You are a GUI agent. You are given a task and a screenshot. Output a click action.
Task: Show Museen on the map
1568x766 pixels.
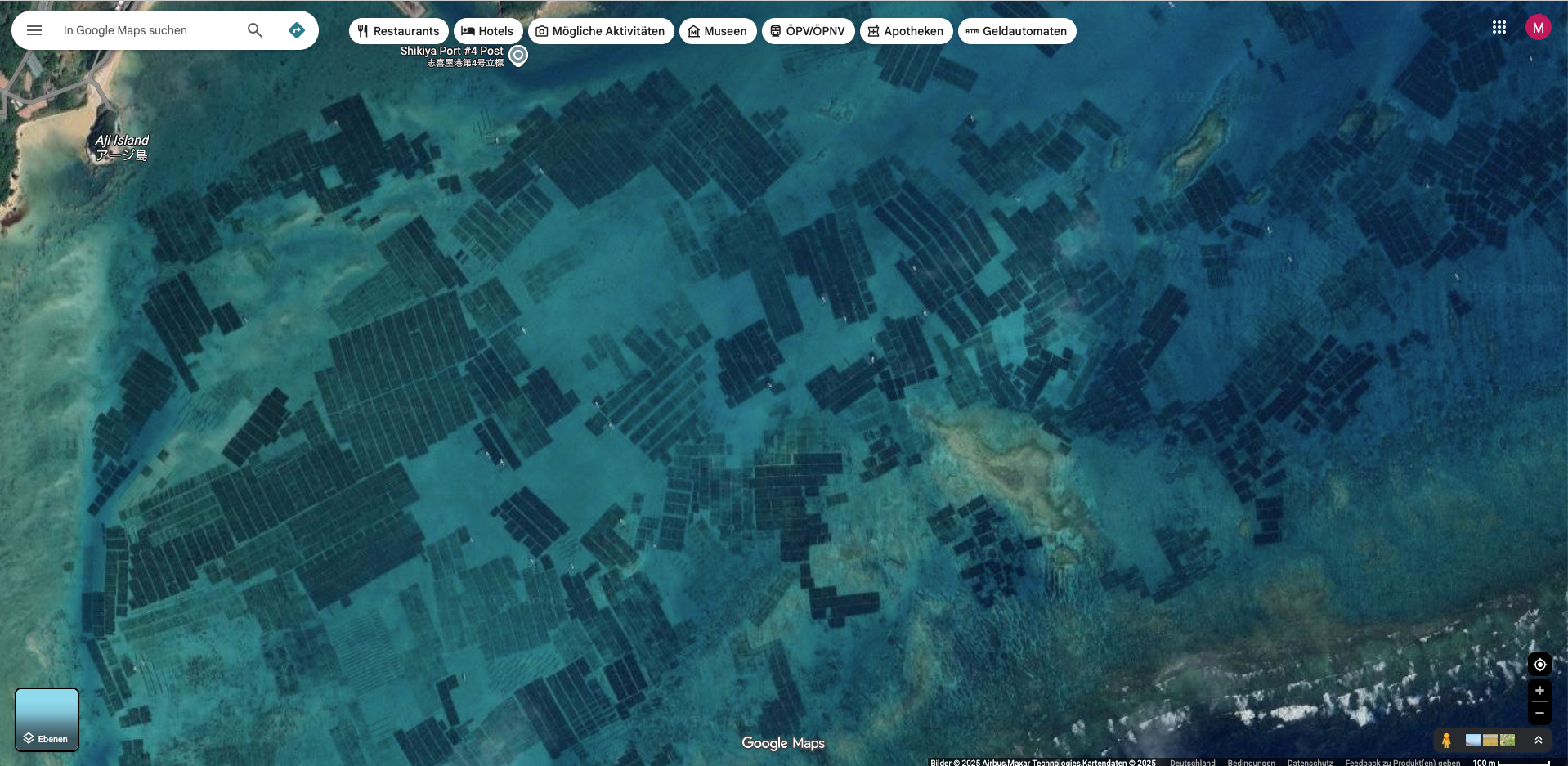tap(717, 31)
